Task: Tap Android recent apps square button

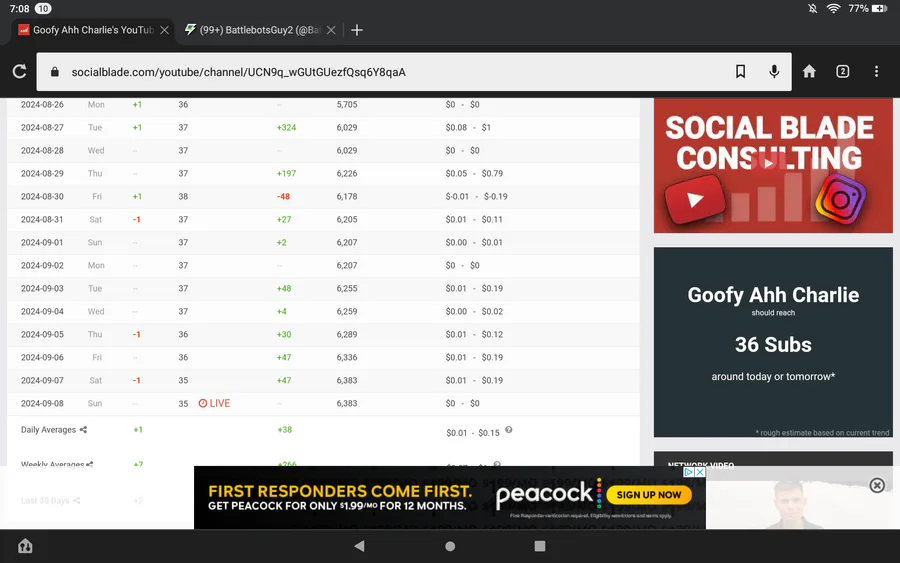Action: (540, 546)
